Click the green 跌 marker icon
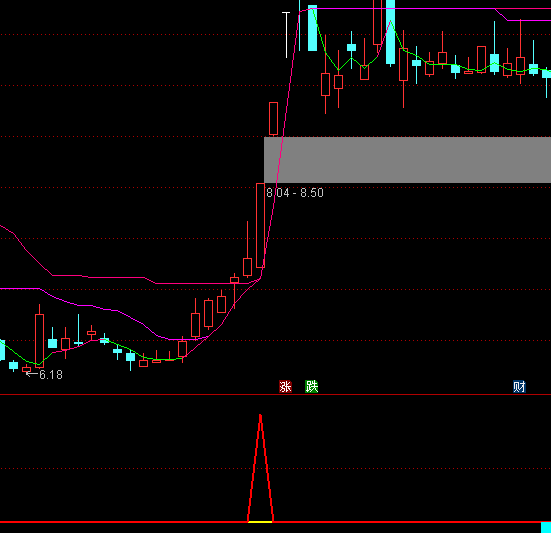The width and height of the screenshot is (551, 533). tap(312, 386)
